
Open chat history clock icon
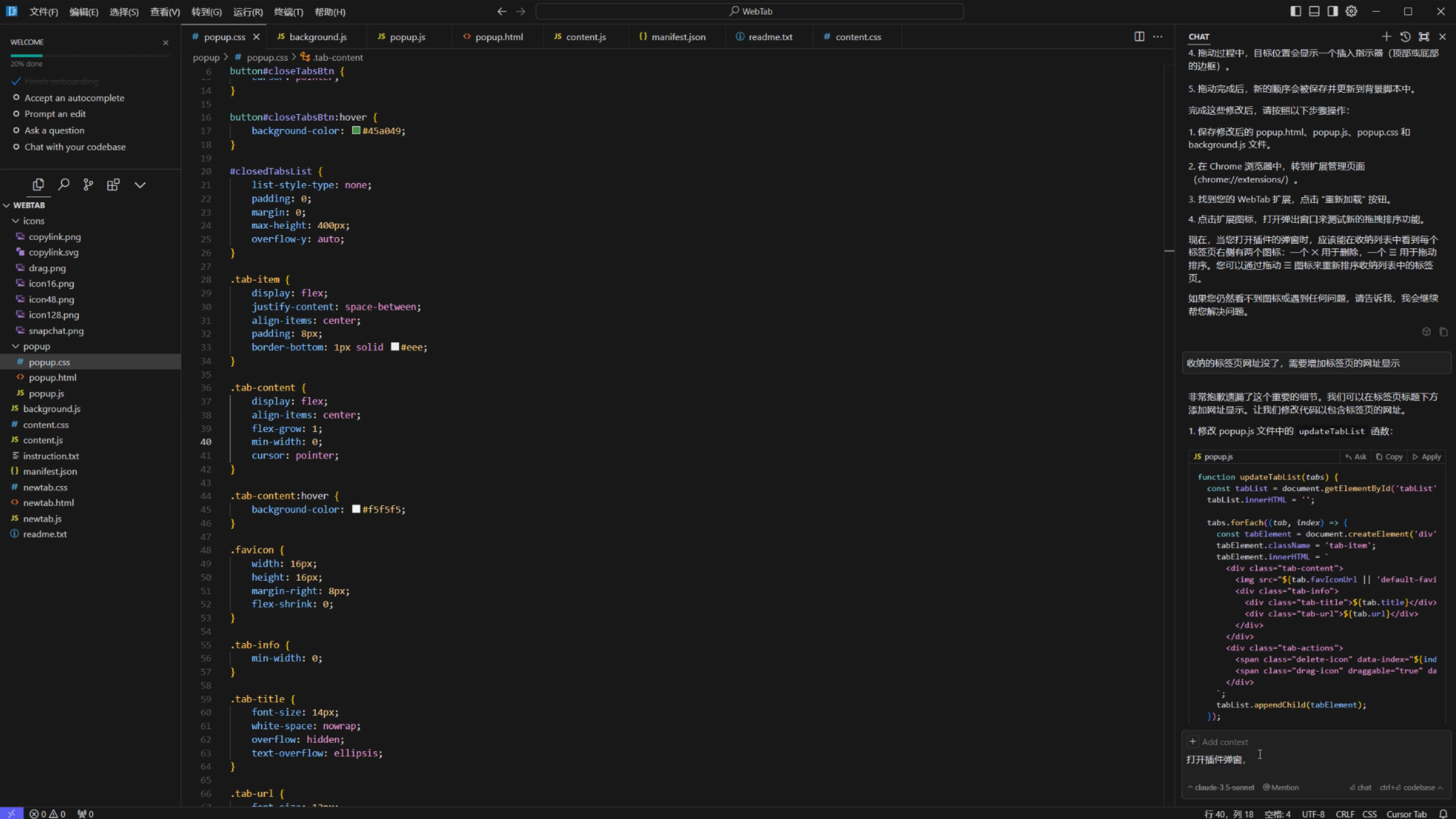[1405, 36]
